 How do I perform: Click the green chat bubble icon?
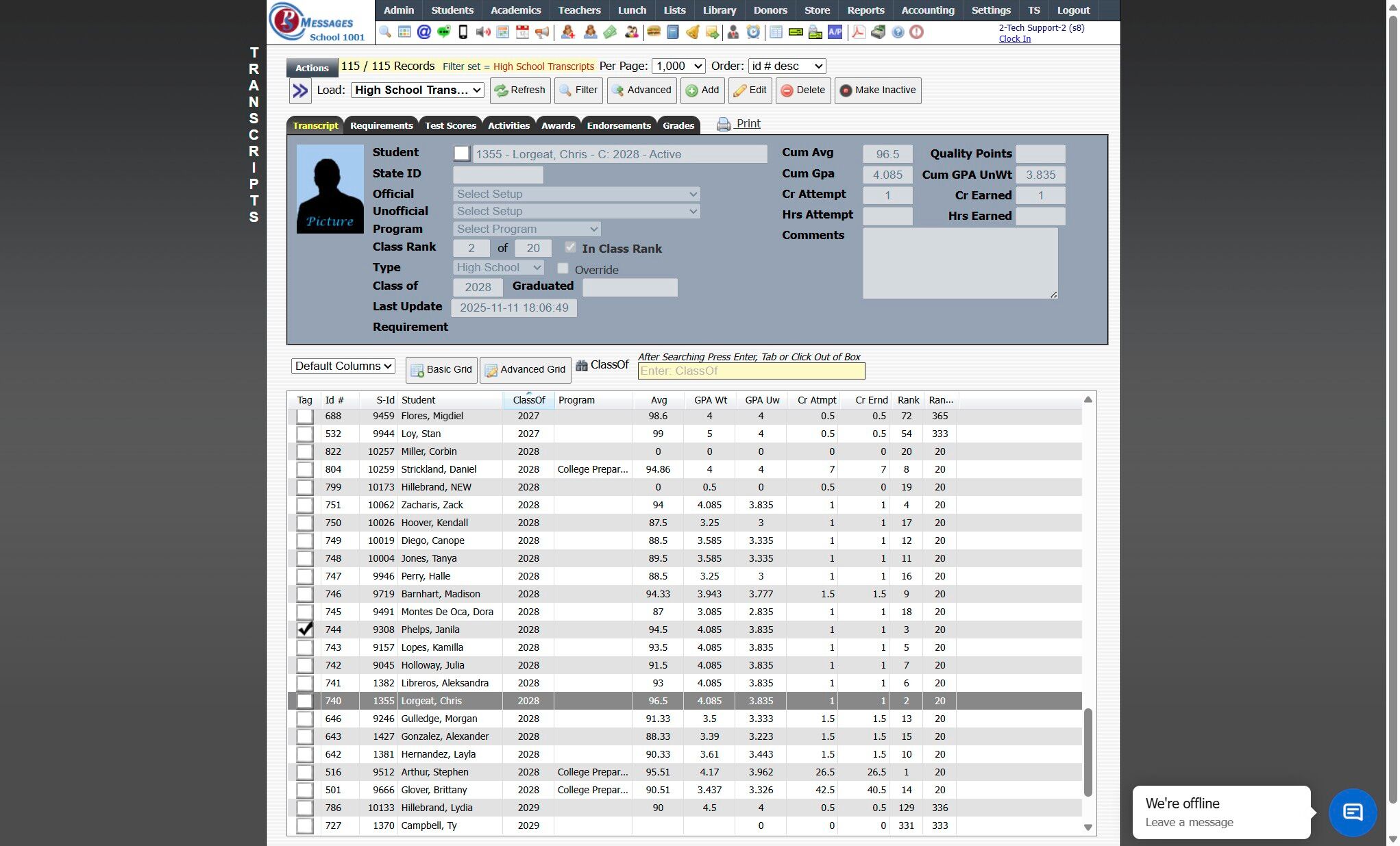(443, 32)
